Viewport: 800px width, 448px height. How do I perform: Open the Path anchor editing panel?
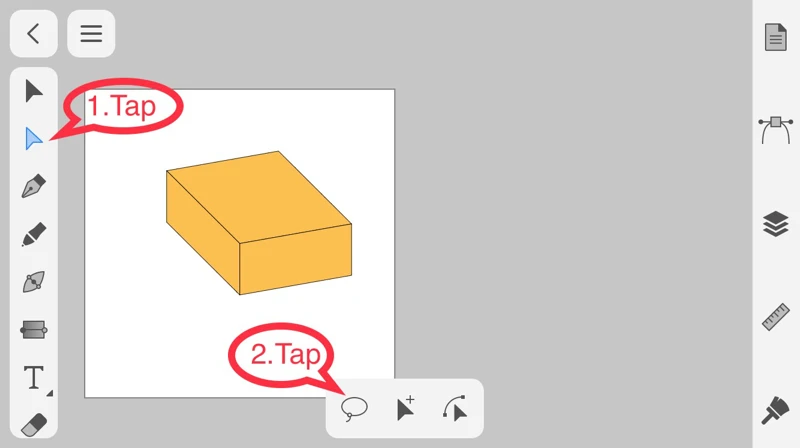(x=776, y=130)
